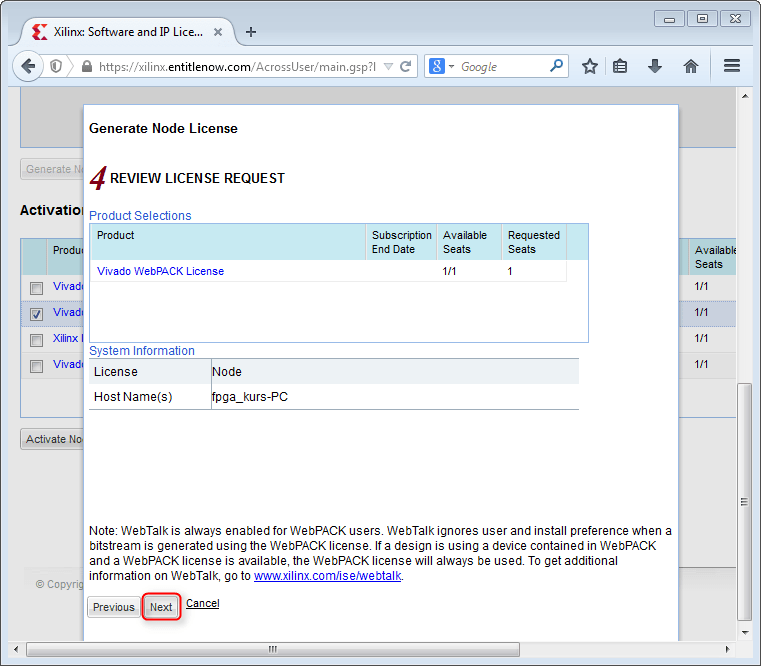Reload the page with the refresh icon

[406, 67]
